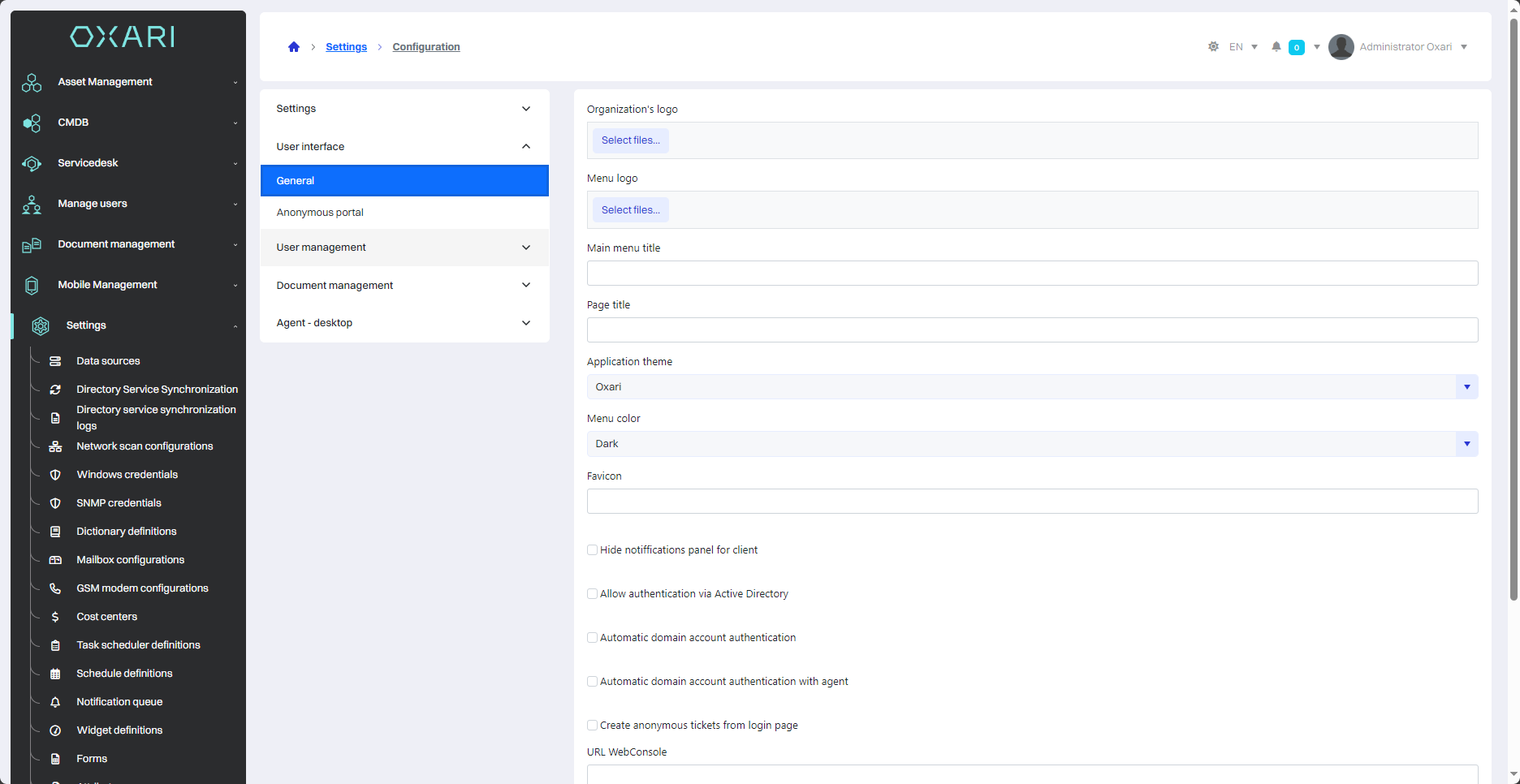This screenshot has width=1520, height=784.
Task: Click the Settings breadcrumb link
Action: click(x=346, y=47)
